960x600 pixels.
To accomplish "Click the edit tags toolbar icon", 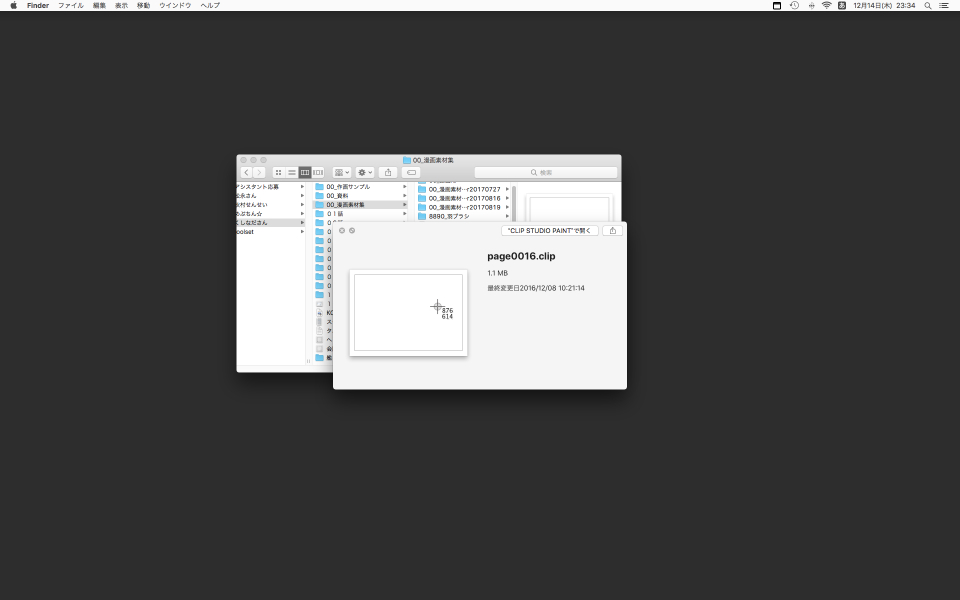I will (411, 173).
